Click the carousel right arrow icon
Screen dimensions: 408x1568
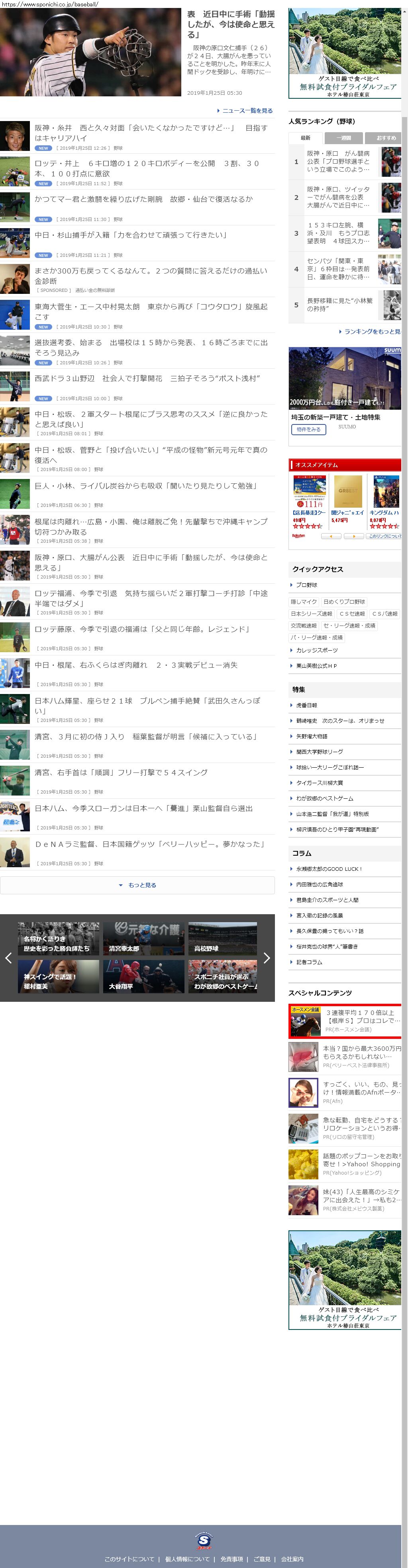pyautogui.click(x=266, y=958)
